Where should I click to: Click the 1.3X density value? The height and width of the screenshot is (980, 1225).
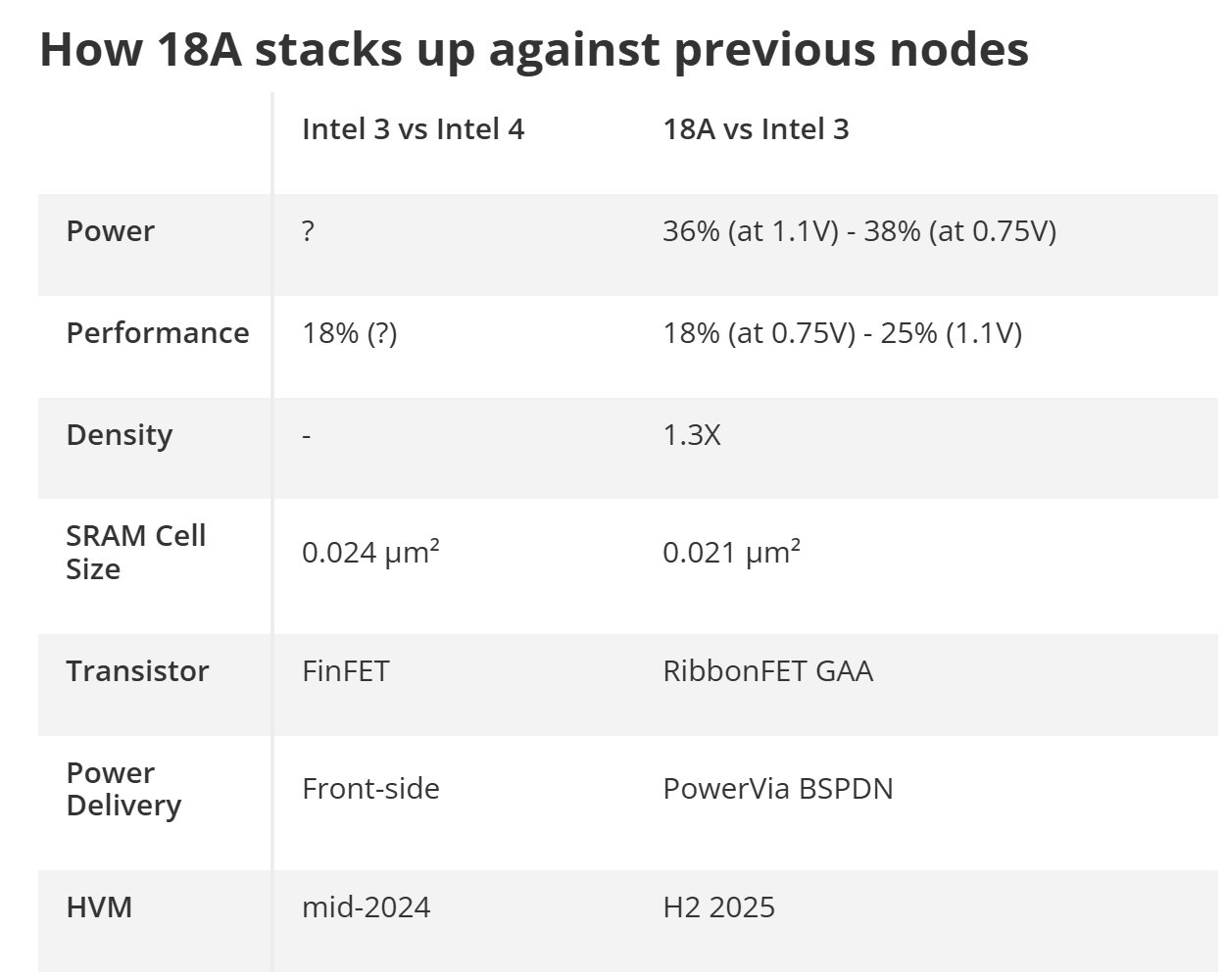(x=692, y=435)
